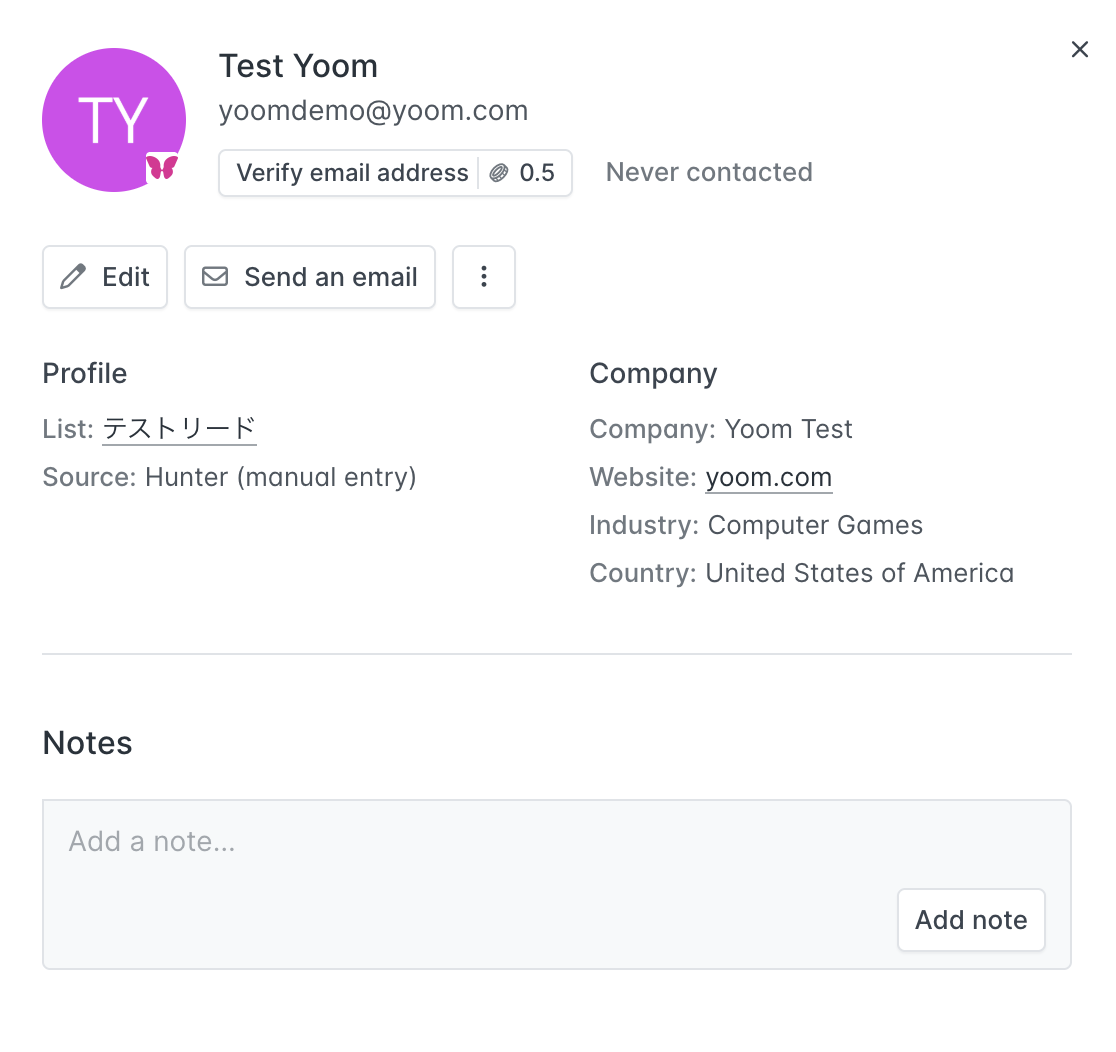Click the pink butterfly badge on avatar
The image size is (1116, 1052).
click(162, 167)
